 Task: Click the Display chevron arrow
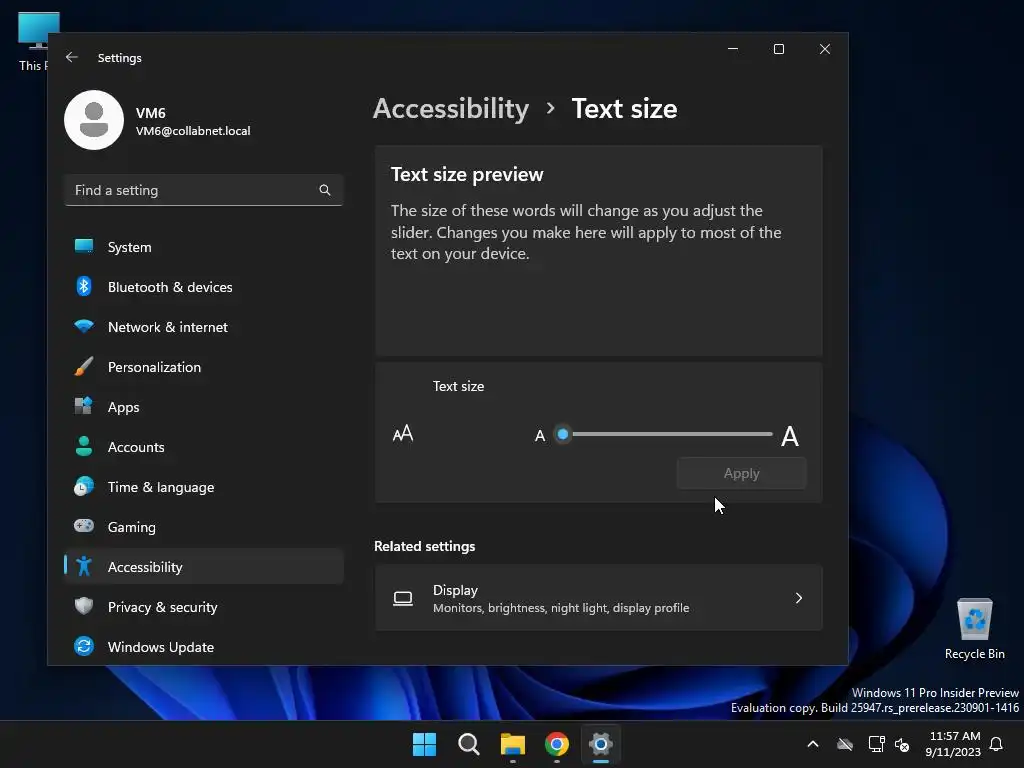pos(799,598)
